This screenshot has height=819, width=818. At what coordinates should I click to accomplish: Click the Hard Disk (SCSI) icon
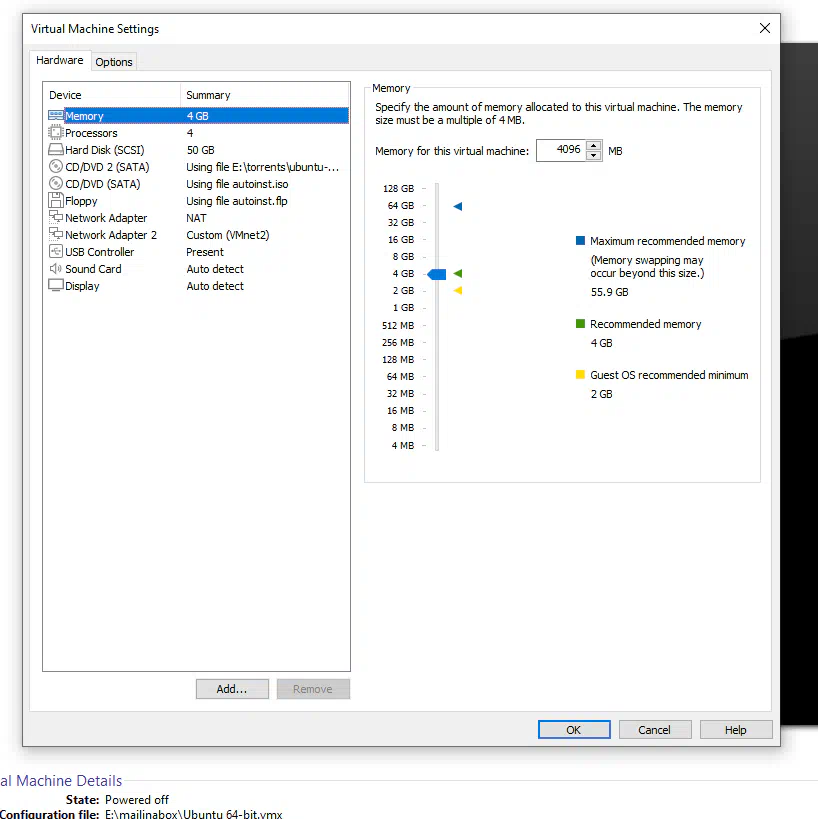(x=55, y=149)
